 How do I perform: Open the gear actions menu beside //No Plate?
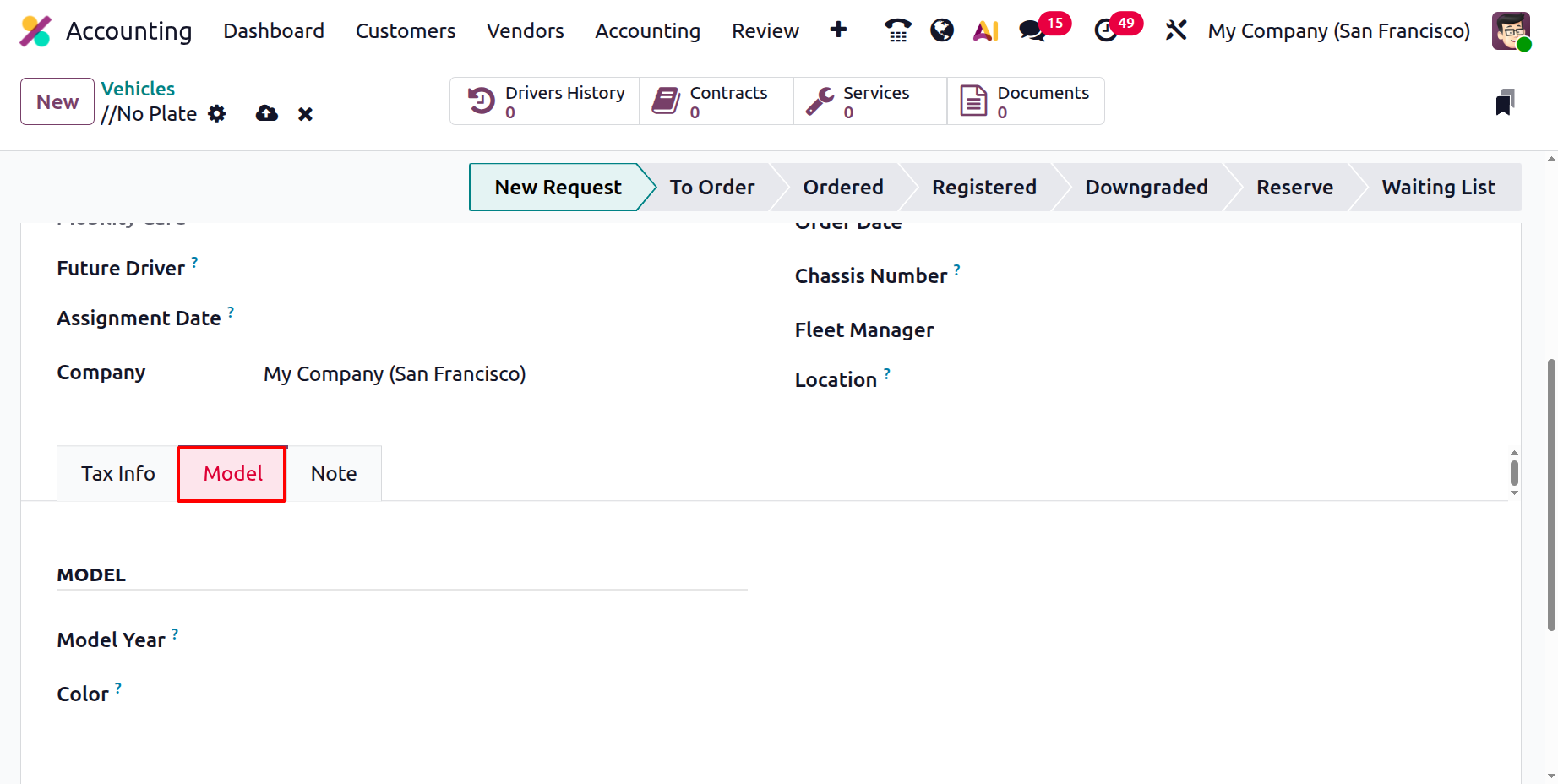point(217,113)
